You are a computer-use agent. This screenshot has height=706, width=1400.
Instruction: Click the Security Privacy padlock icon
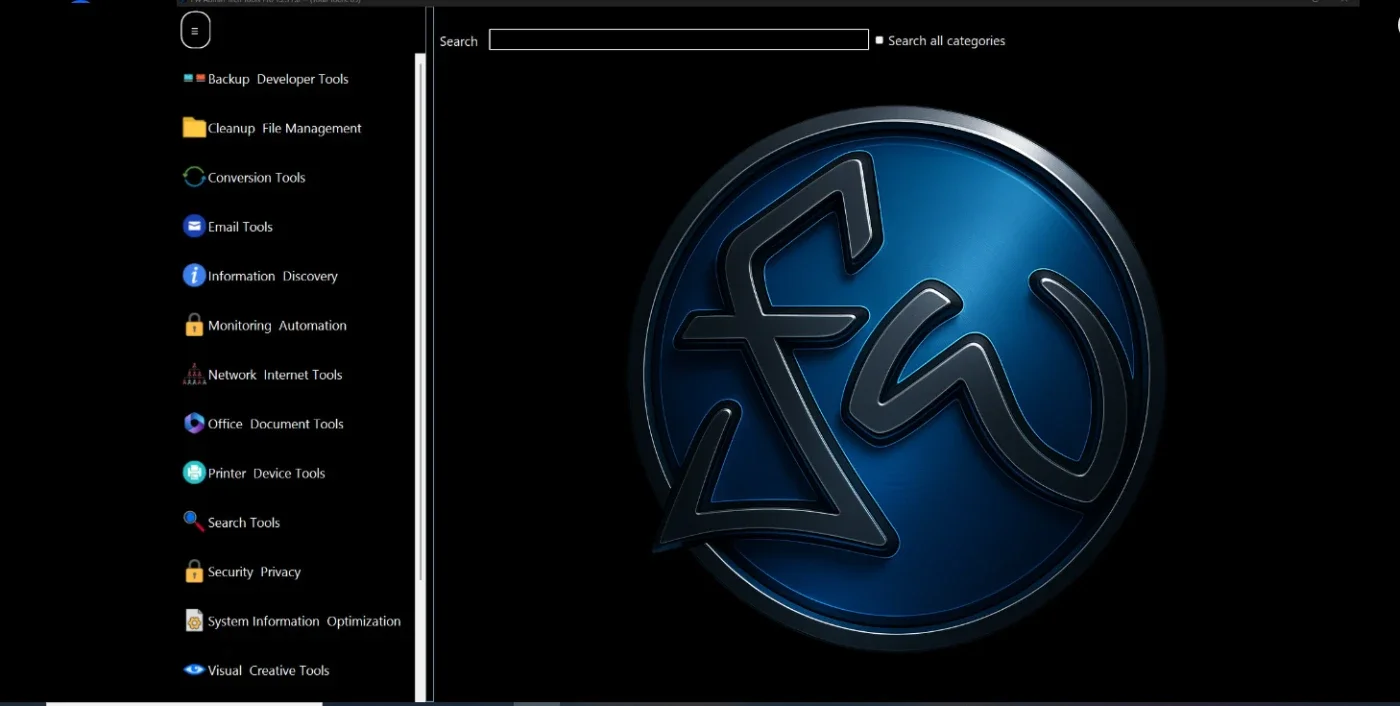(x=194, y=571)
